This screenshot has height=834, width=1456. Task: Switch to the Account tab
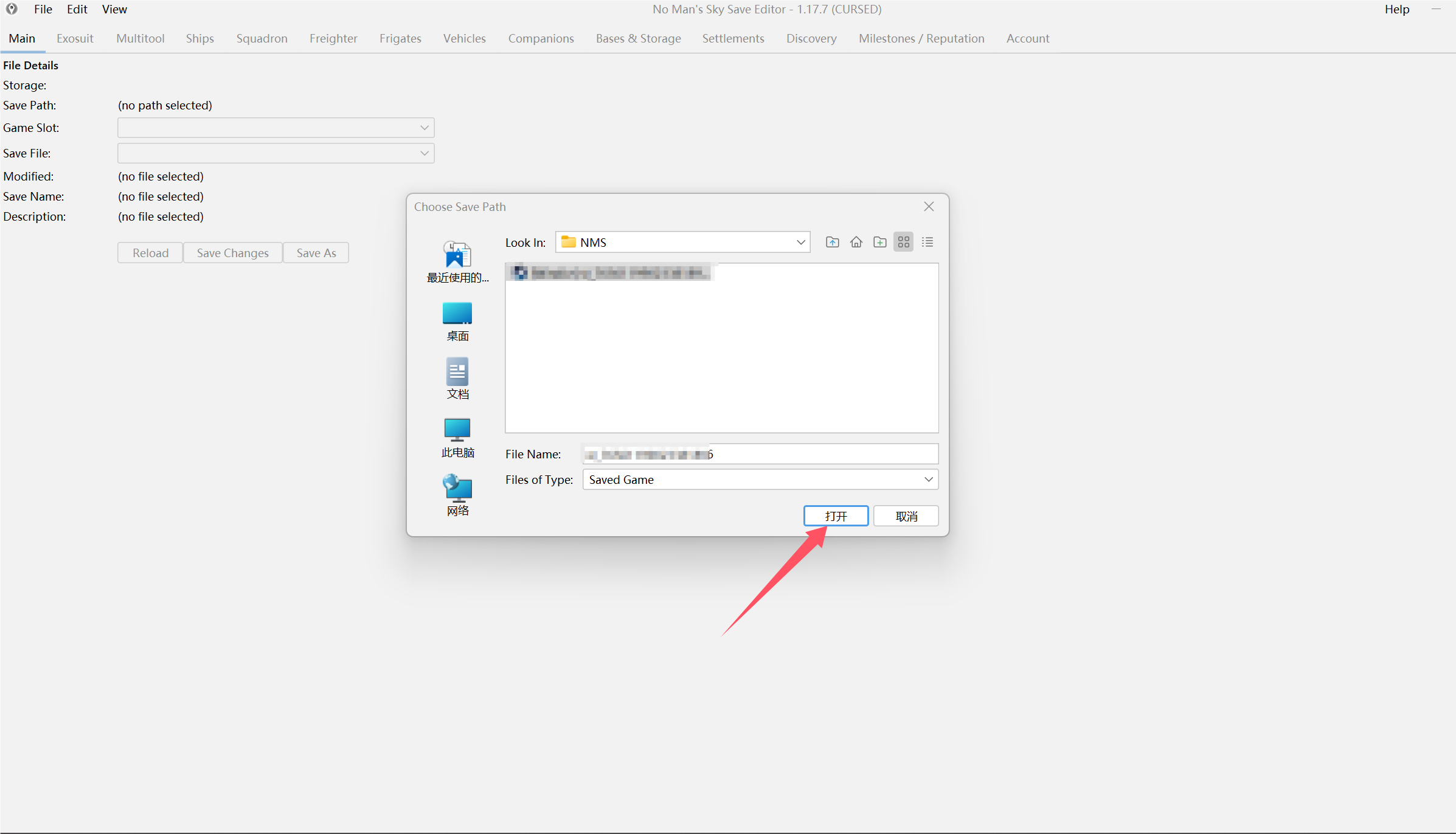[x=1028, y=38]
